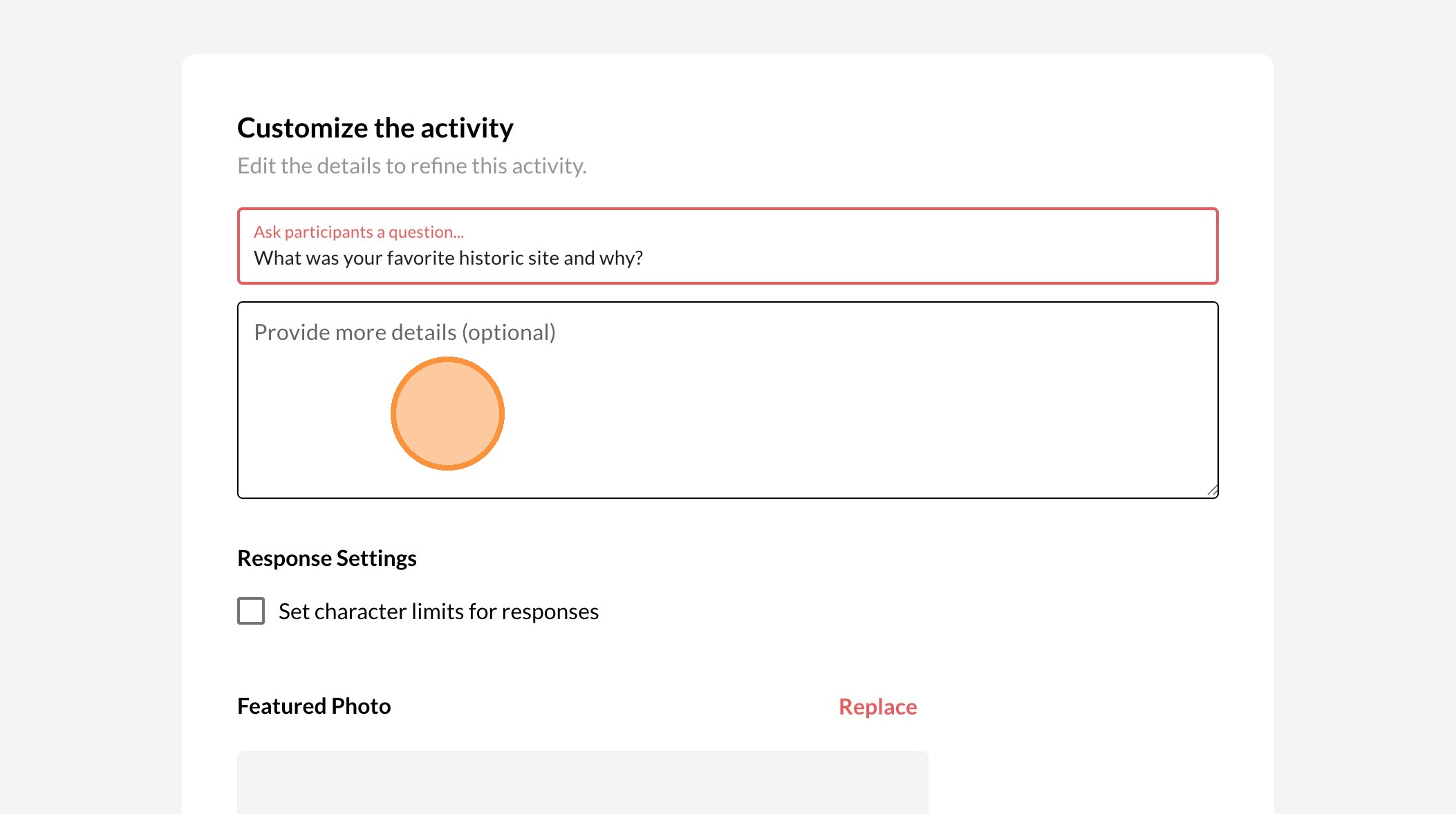The height and width of the screenshot is (814, 1456).
Task: Click the featured photo placeholder image
Action: pyautogui.click(x=582, y=782)
